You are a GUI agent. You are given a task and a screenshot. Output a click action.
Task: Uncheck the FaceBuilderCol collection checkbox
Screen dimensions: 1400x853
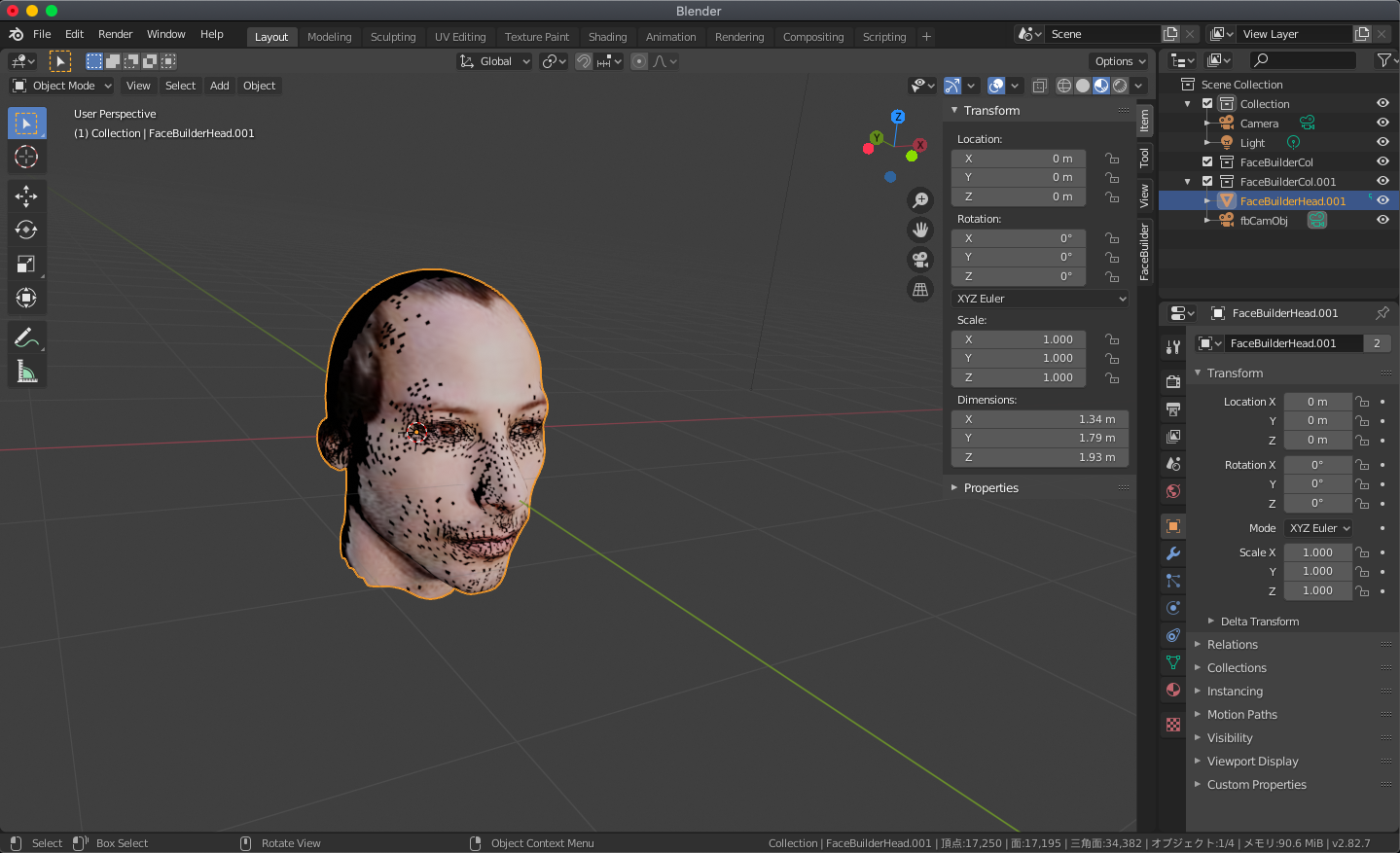click(1207, 162)
